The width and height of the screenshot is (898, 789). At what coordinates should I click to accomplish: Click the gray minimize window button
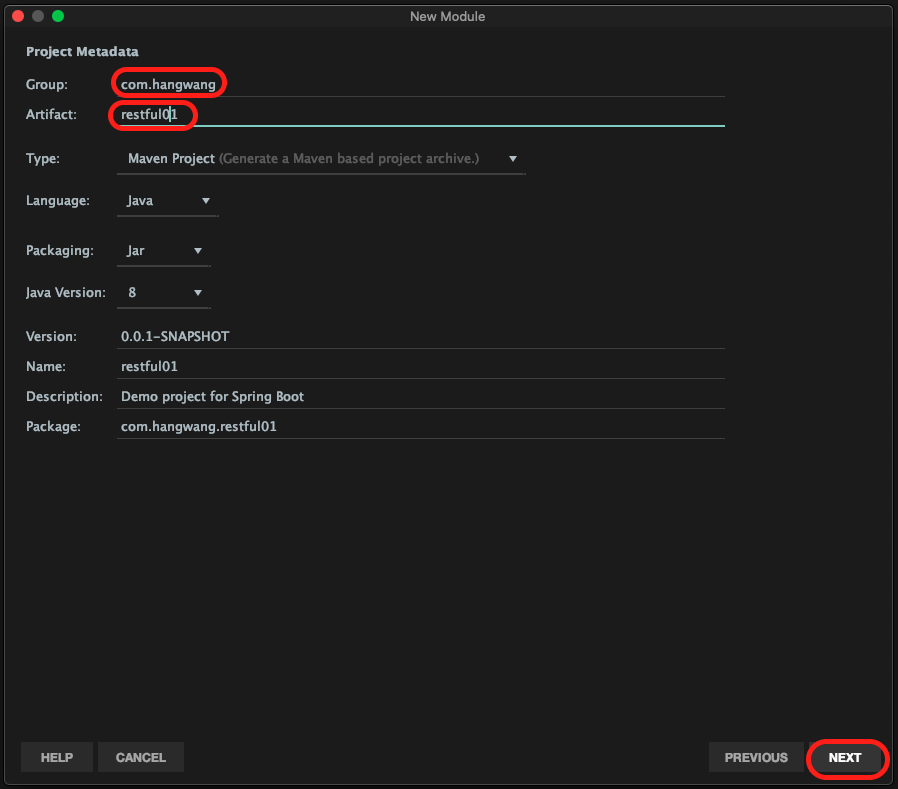(x=38, y=16)
